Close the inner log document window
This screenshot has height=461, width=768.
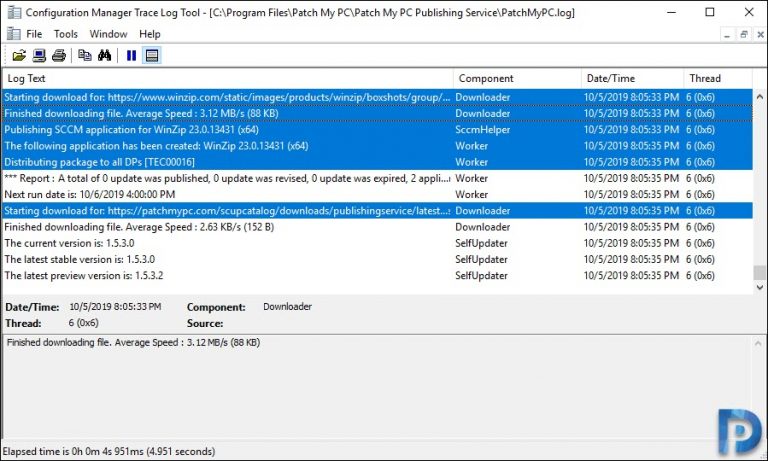[x=760, y=35]
